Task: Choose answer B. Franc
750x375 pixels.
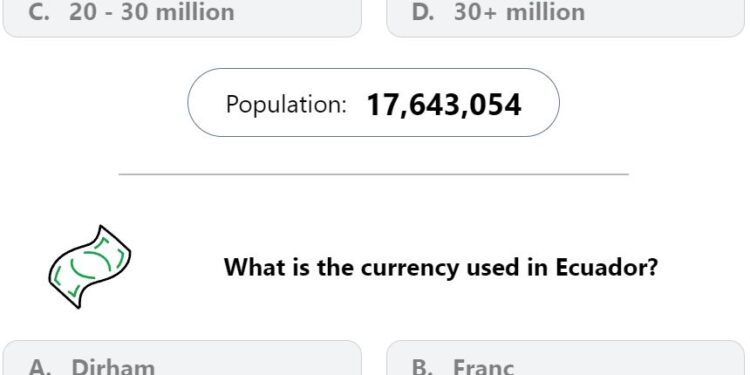Action: [565, 358]
